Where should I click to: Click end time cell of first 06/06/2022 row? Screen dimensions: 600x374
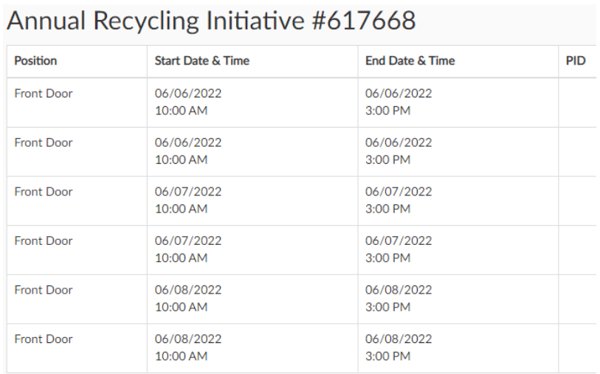click(x=458, y=103)
